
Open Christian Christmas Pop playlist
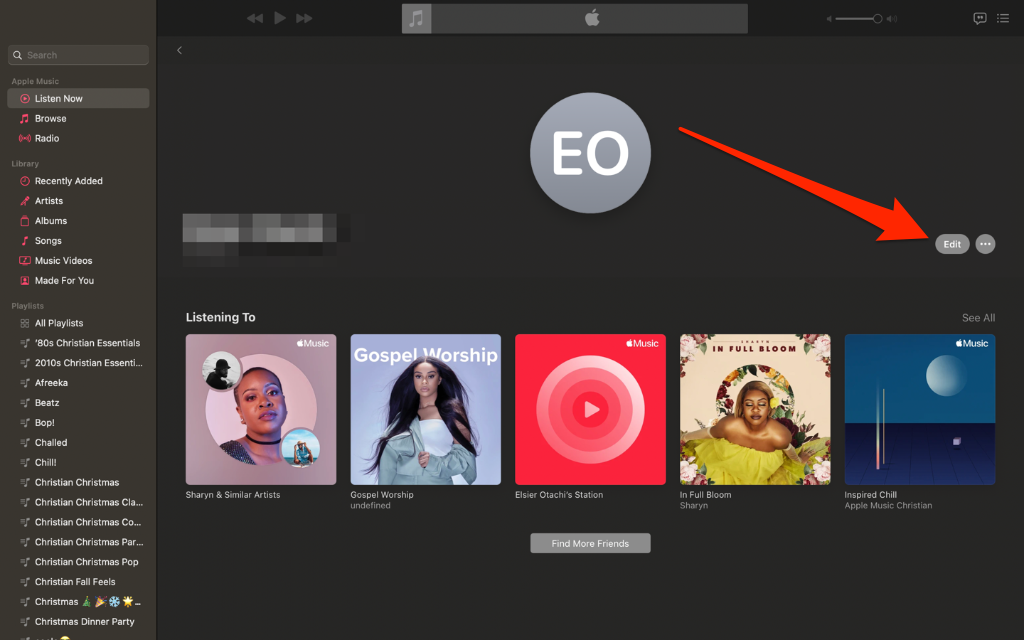click(78, 562)
